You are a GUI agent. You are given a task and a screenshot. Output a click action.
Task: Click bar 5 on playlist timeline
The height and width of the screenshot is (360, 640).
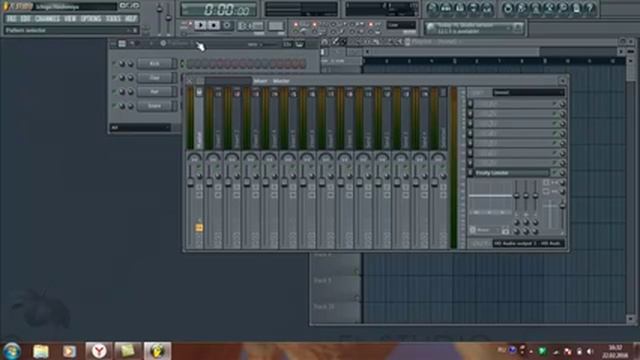tap(454, 61)
